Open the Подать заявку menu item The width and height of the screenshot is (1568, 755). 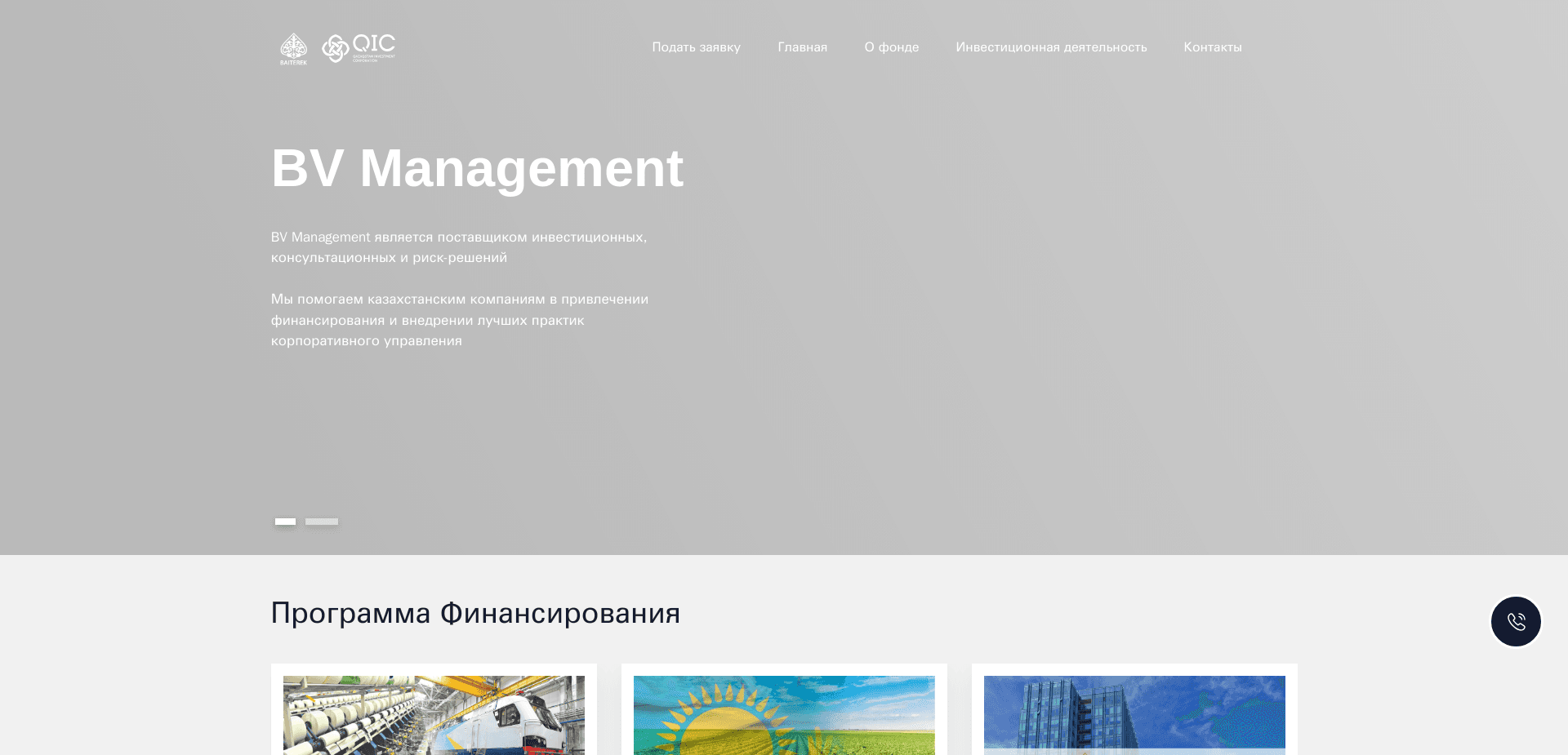[696, 47]
